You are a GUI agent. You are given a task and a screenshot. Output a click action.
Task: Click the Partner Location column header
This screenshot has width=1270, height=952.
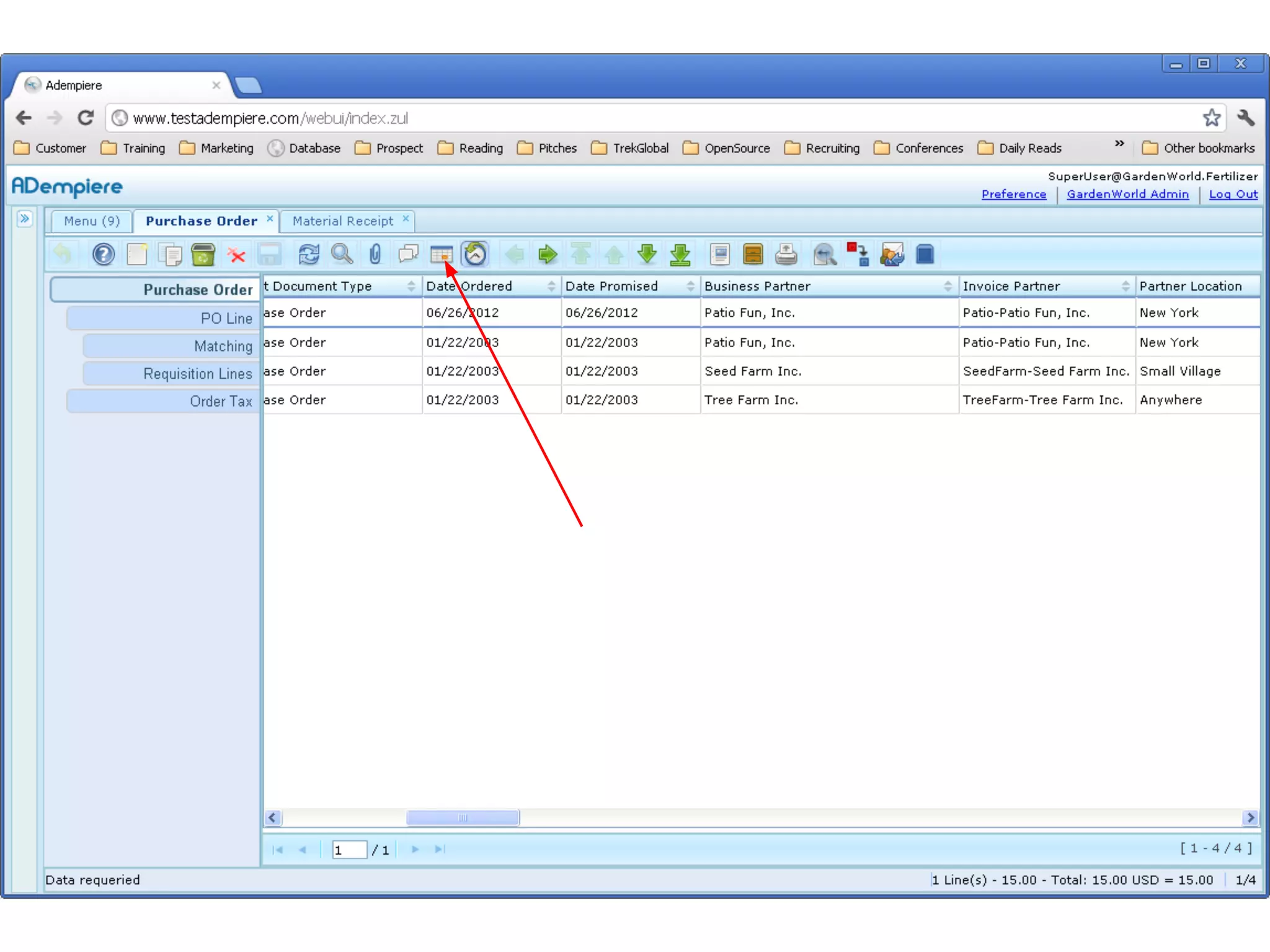(x=1197, y=286)
